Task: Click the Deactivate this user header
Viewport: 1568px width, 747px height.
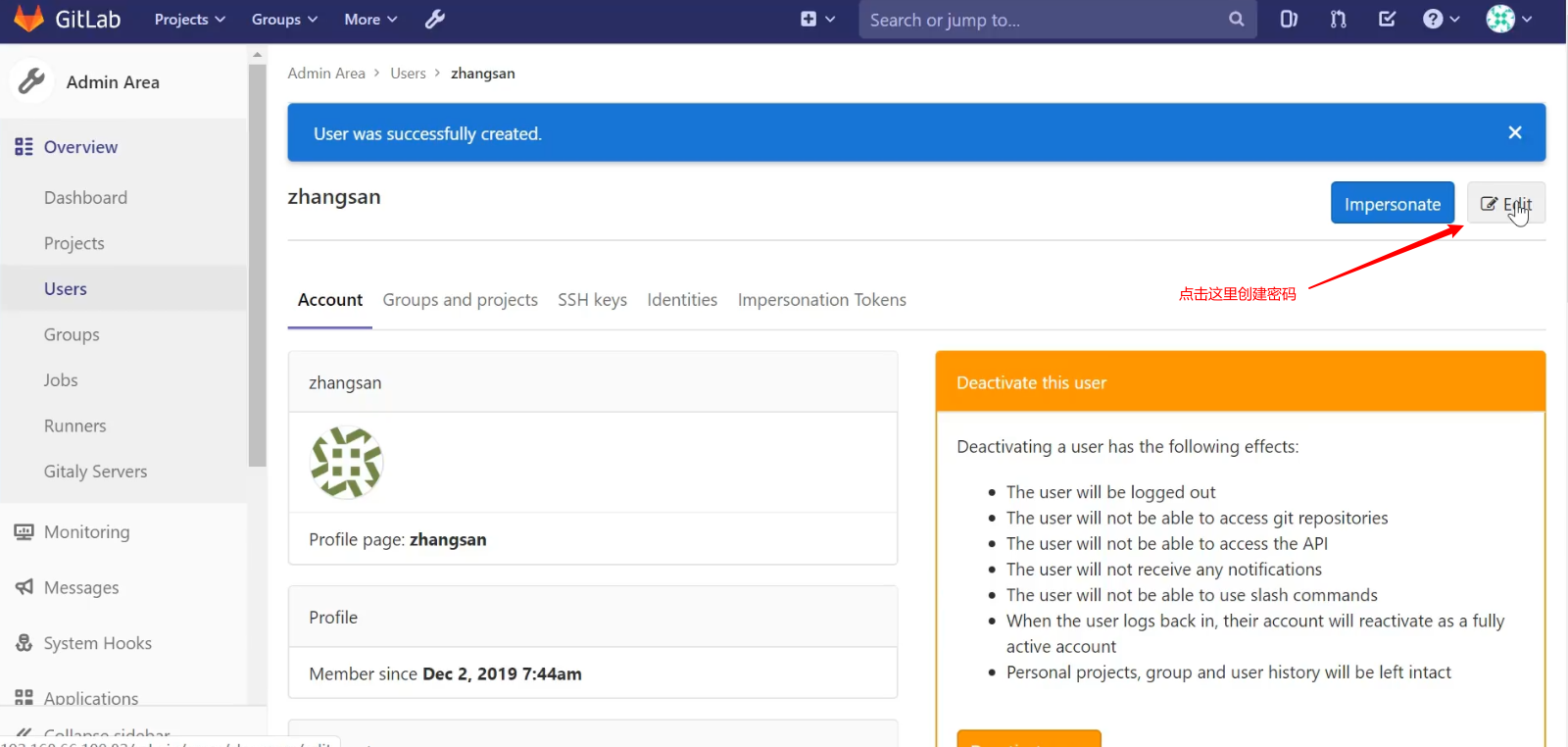Action: pos(1241,382)
